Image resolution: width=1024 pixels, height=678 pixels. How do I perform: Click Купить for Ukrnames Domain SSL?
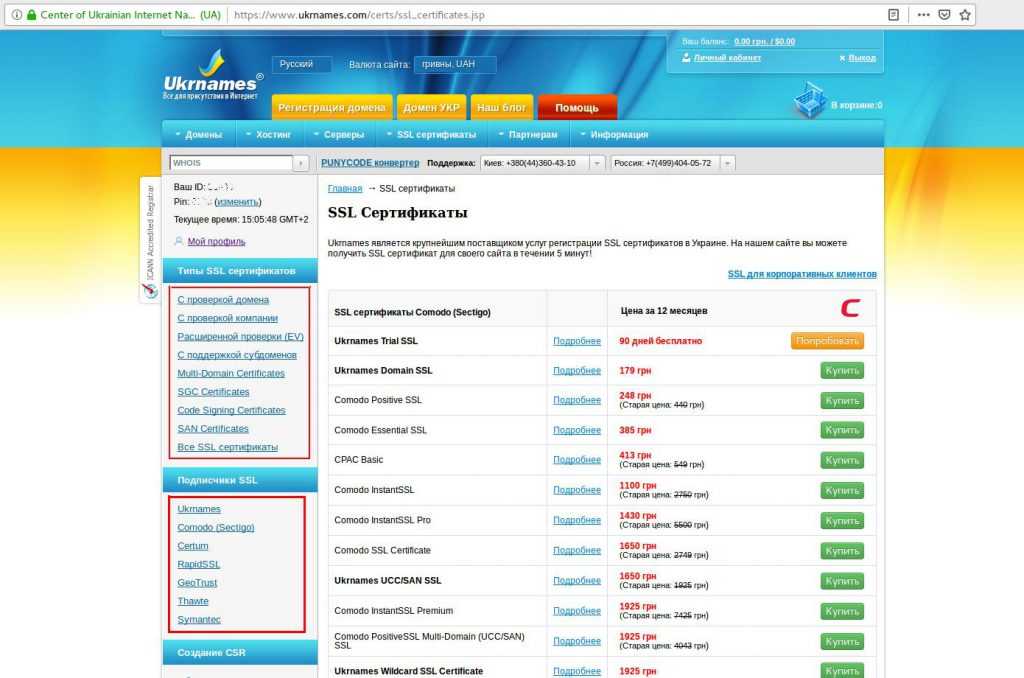[842, 370]
